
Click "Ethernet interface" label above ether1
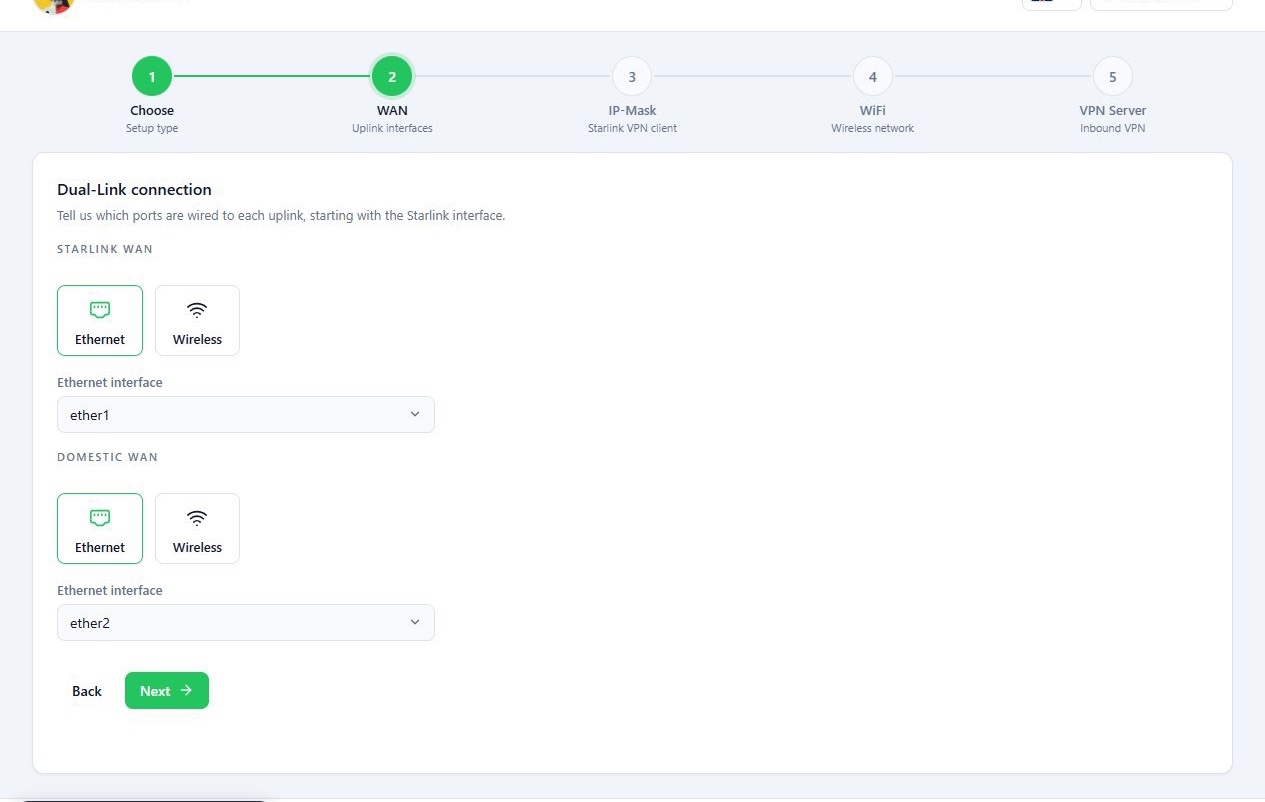(110, 383)
